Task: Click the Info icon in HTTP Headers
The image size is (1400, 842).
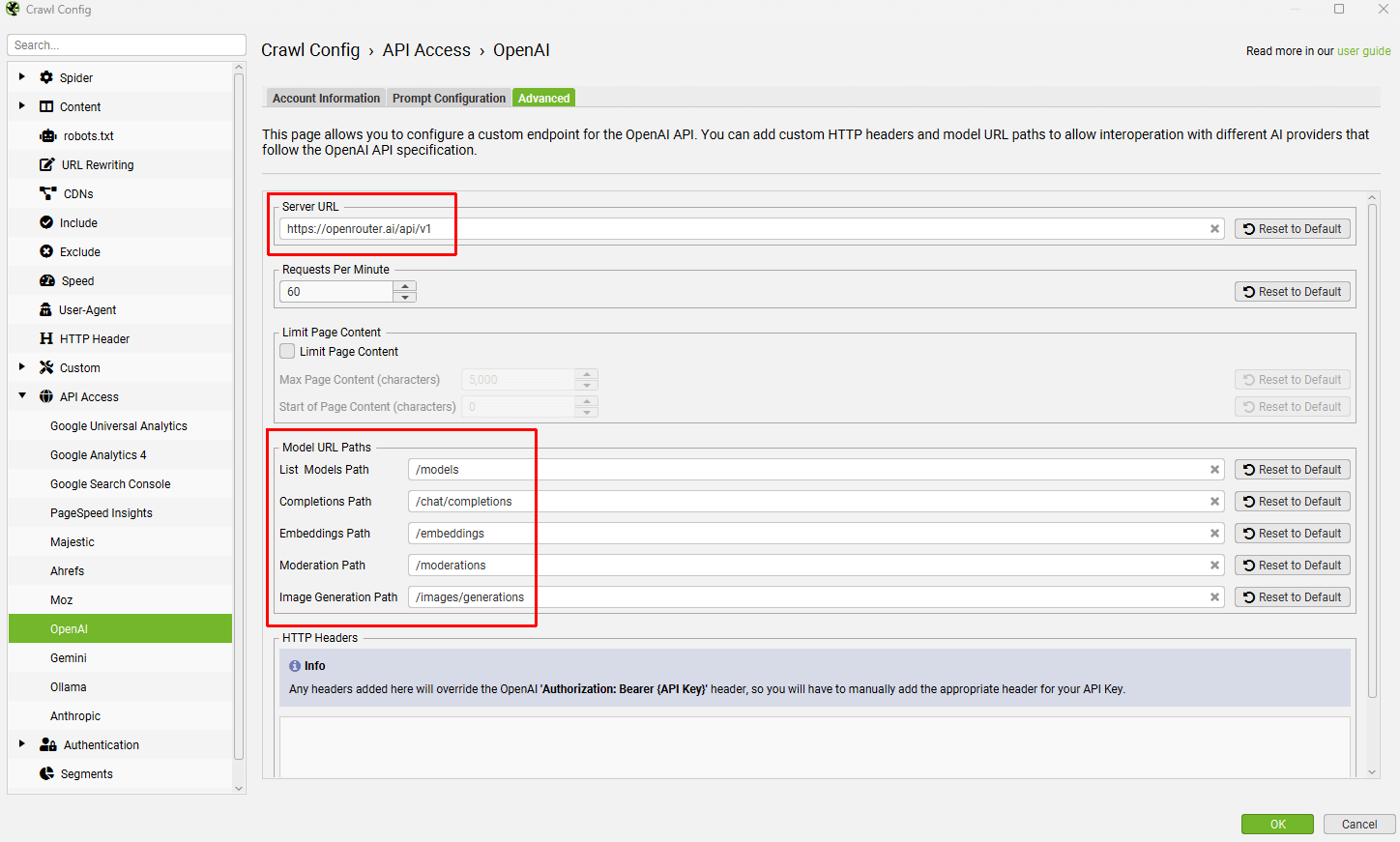Action: 295,666
